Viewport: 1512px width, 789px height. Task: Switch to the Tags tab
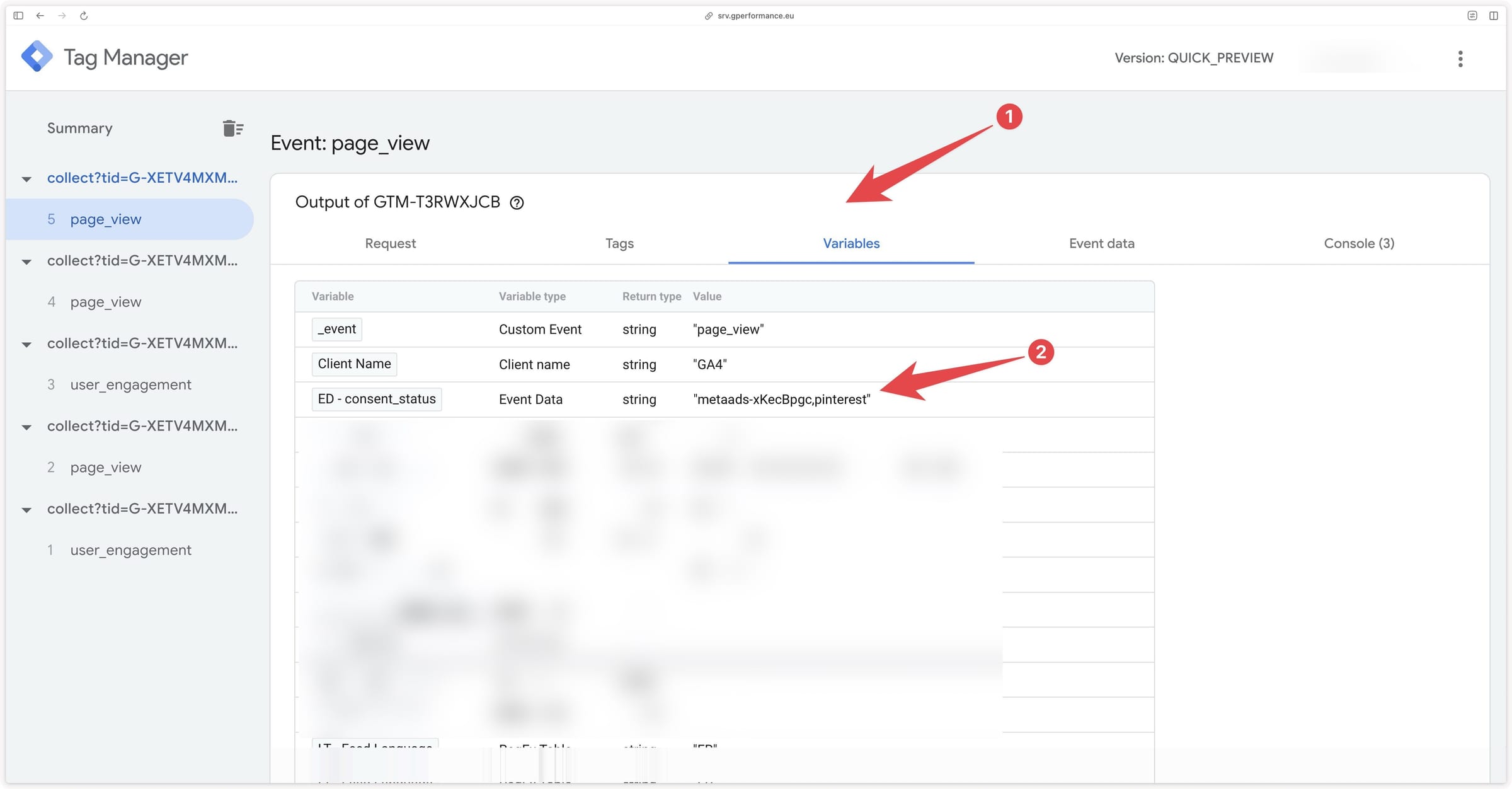[x=619, y=243]
